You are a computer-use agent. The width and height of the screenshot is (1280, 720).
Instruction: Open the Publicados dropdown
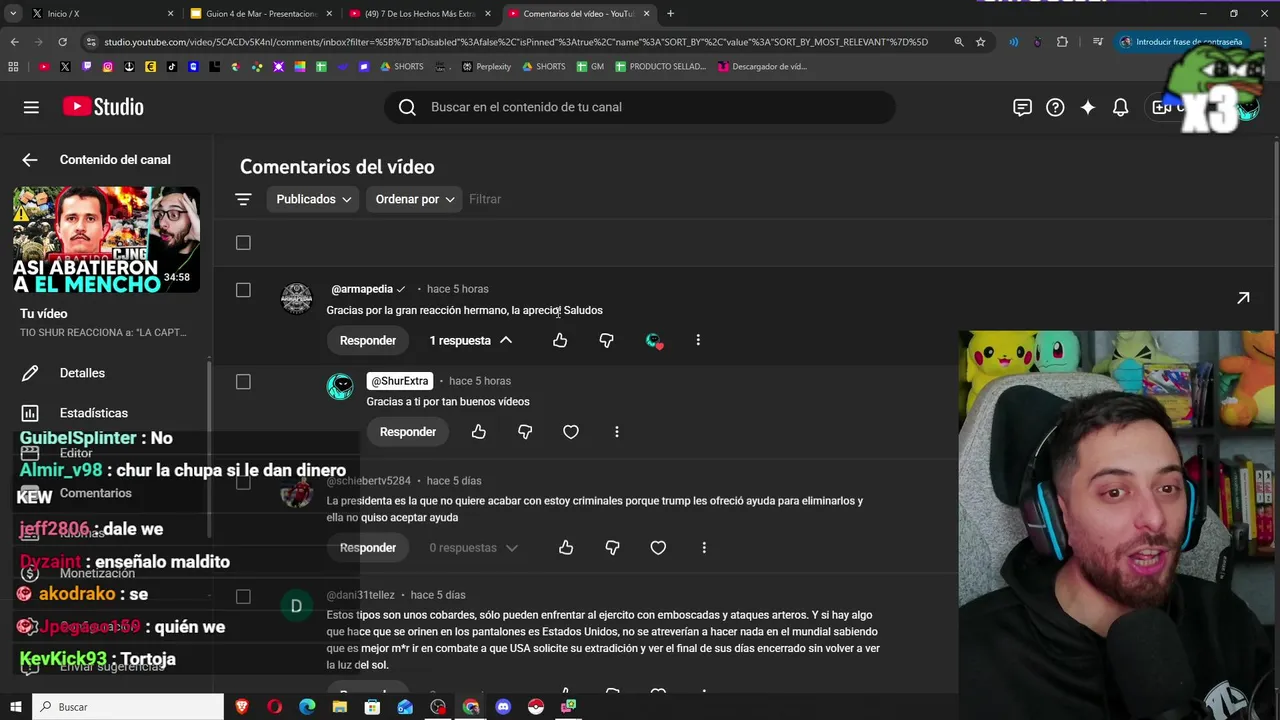coord(314,199)
